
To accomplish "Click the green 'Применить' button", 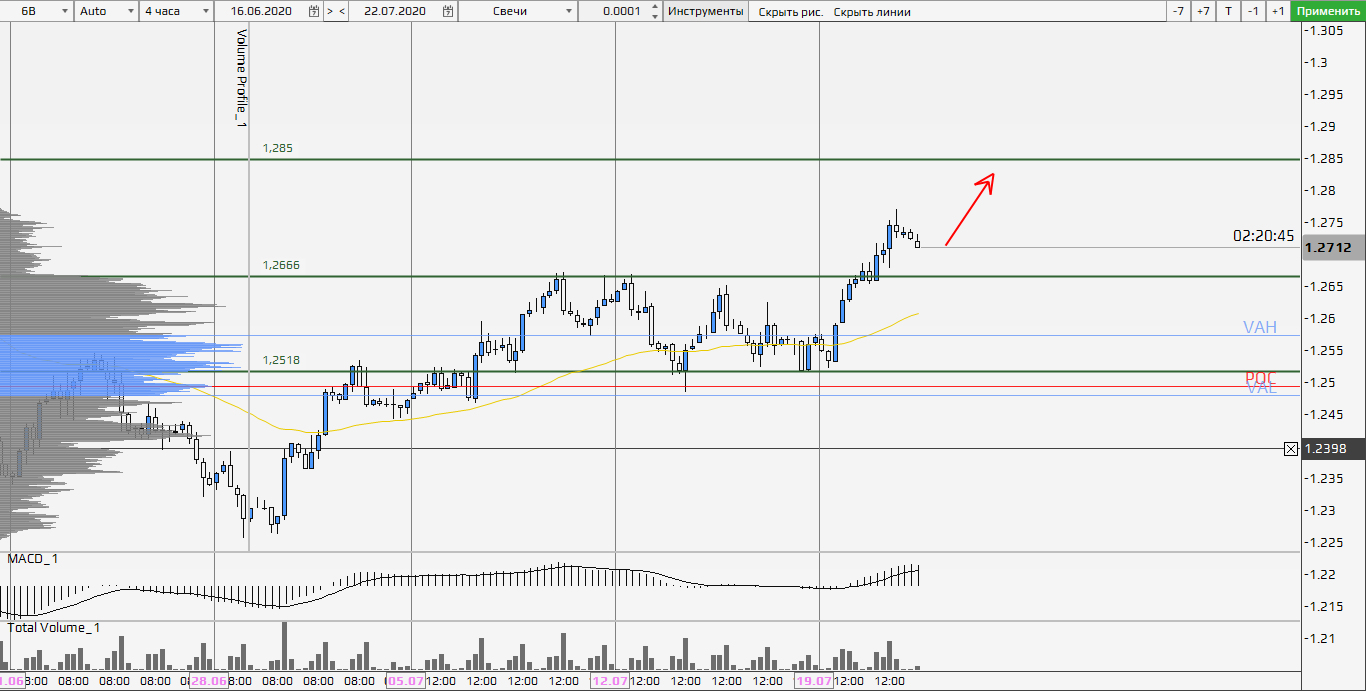I will click(1327, 11).
